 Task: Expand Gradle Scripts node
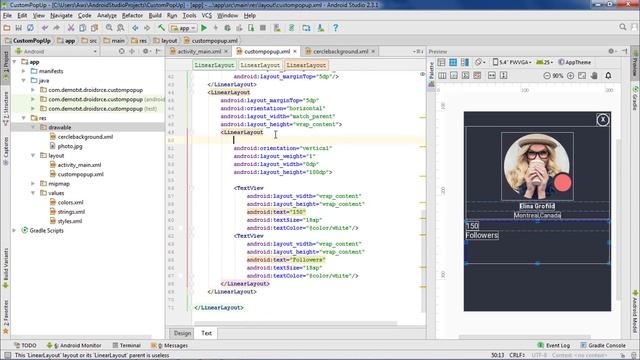(x=15, y=231)
